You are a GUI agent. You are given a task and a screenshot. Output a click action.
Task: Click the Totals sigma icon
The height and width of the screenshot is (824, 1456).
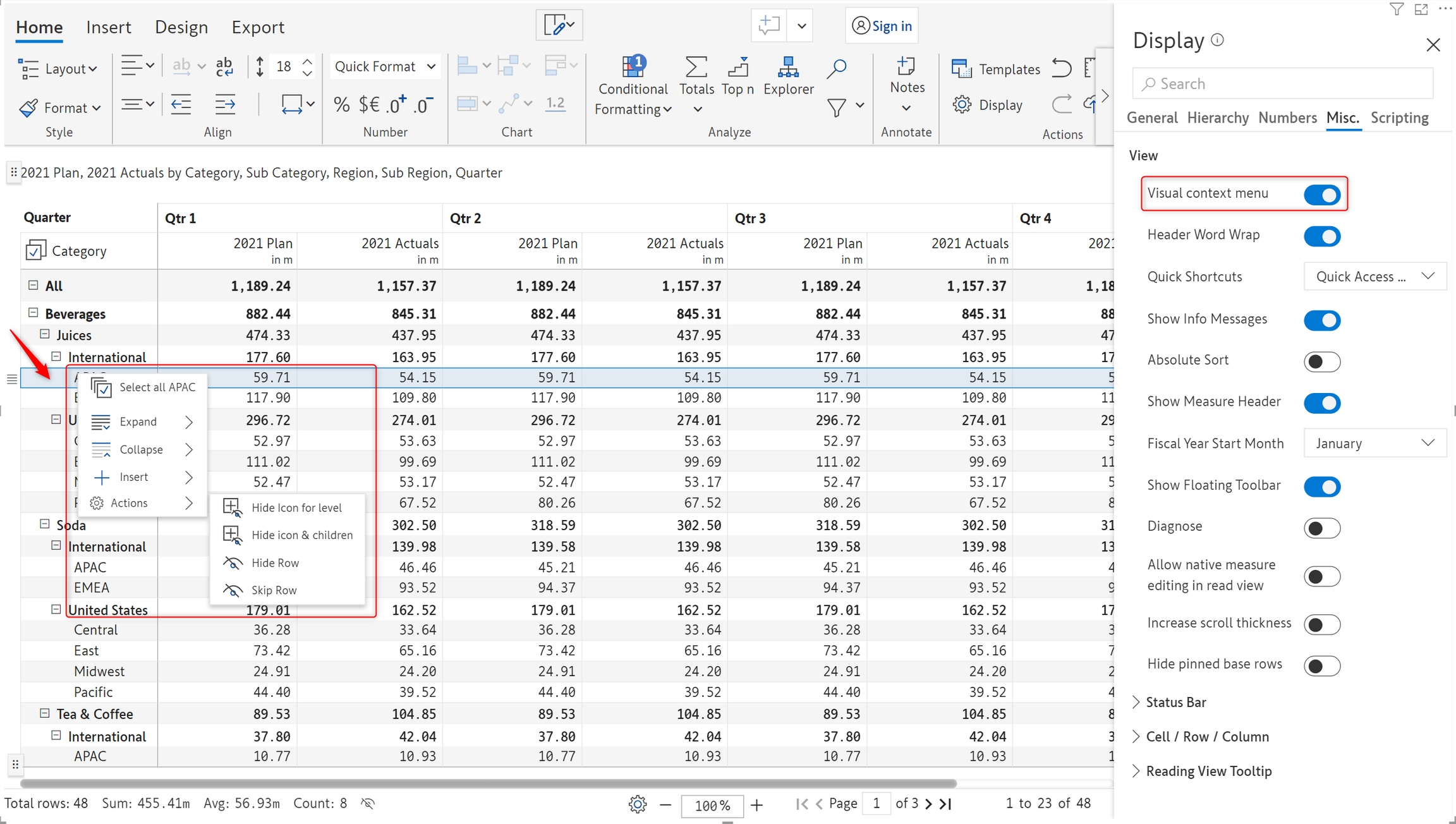click(x=696, y=67)
